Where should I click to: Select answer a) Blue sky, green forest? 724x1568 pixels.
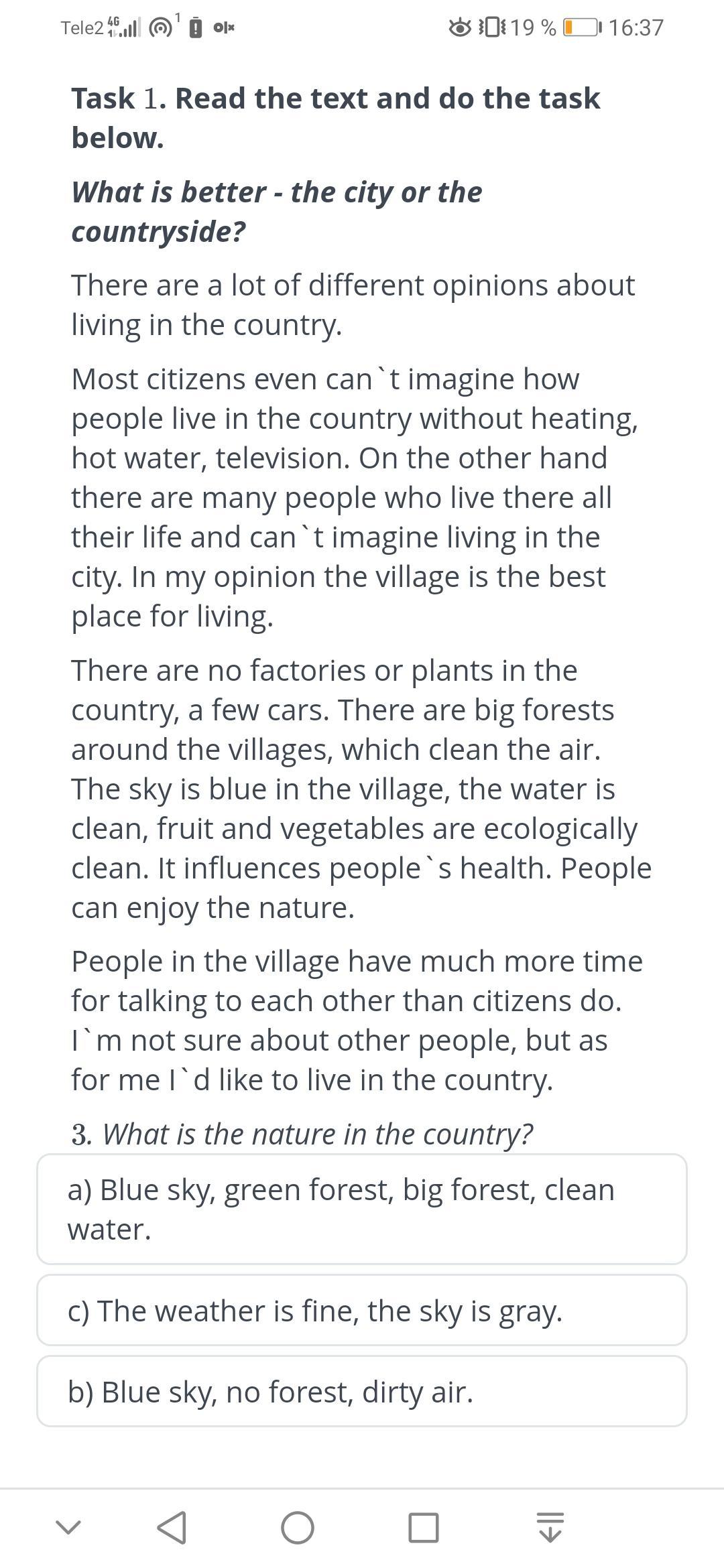click(362, 1209)
